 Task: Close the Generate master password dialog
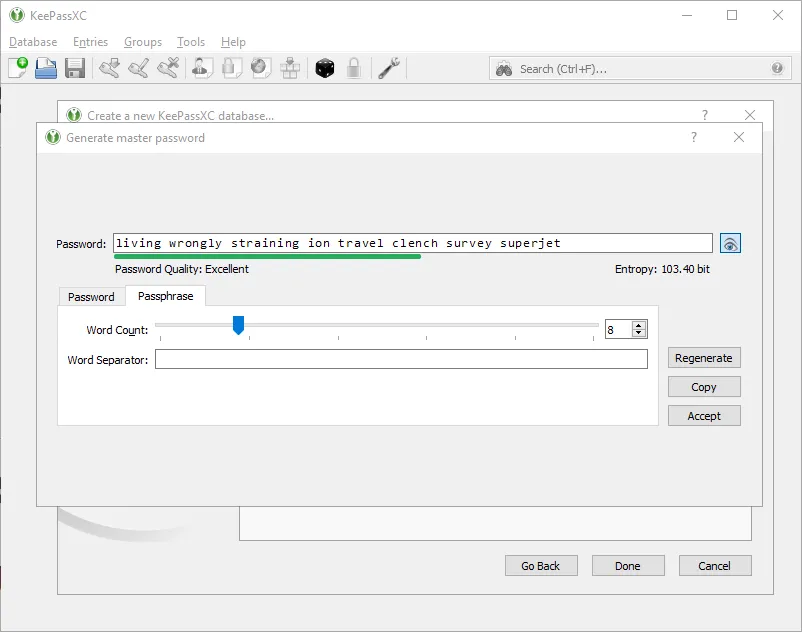pyautogui.click(x=739, y=137)
